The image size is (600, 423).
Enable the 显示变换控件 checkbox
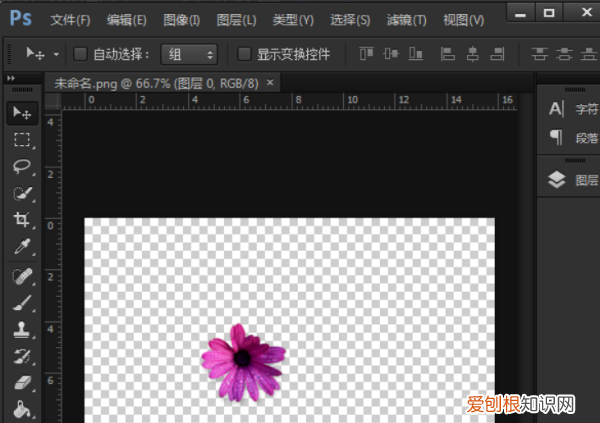click(244, 54)
